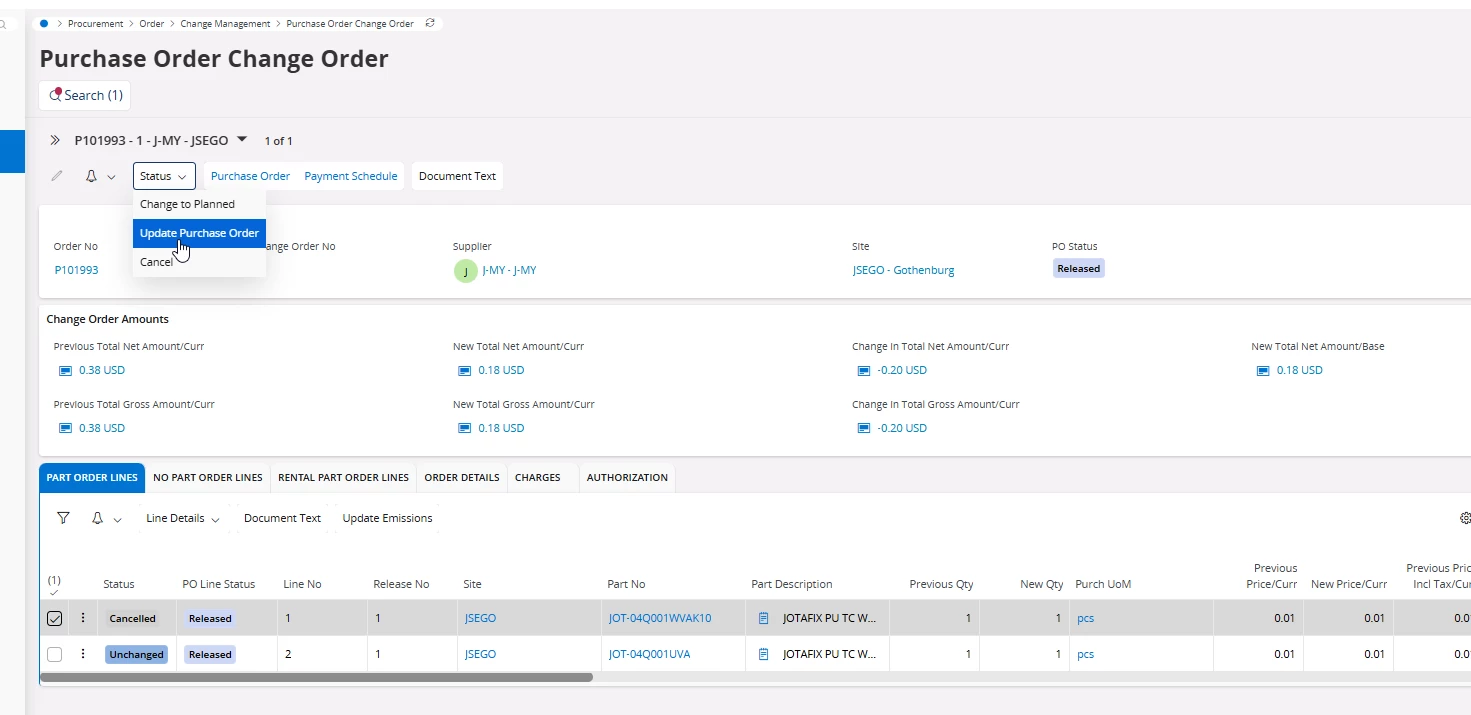Click the document icon next to JOT-04Q001UVA
Screen dimensions: 1471x715
(764, 654)
